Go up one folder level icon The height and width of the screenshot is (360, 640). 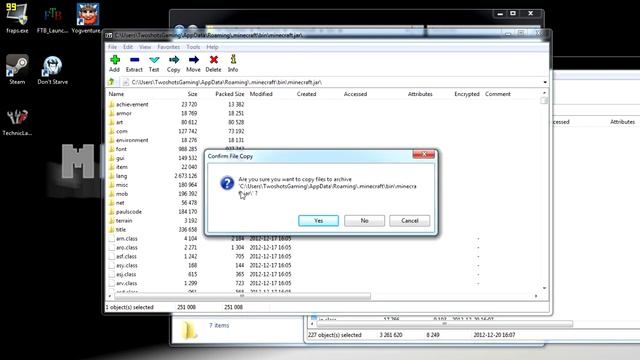[111, 82]
